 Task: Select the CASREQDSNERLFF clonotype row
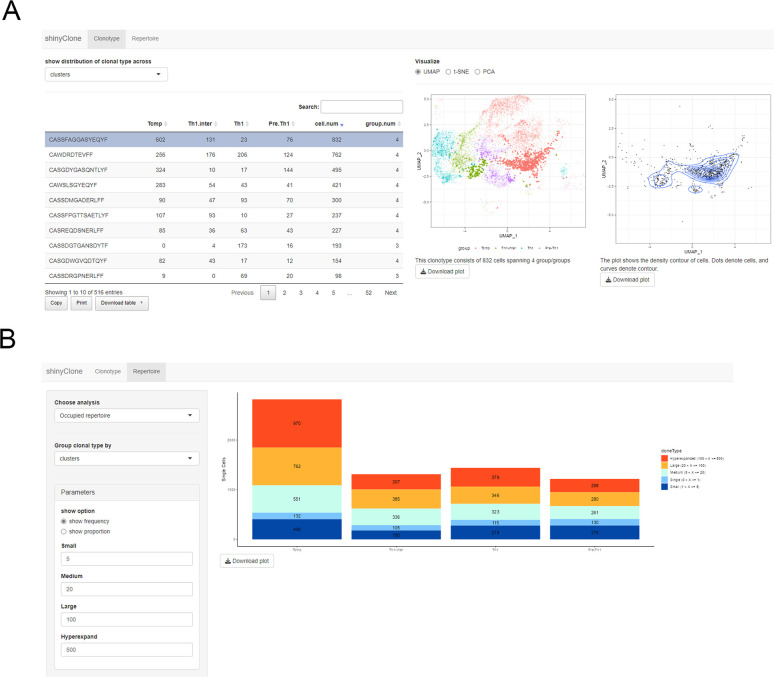click(224, 231)
